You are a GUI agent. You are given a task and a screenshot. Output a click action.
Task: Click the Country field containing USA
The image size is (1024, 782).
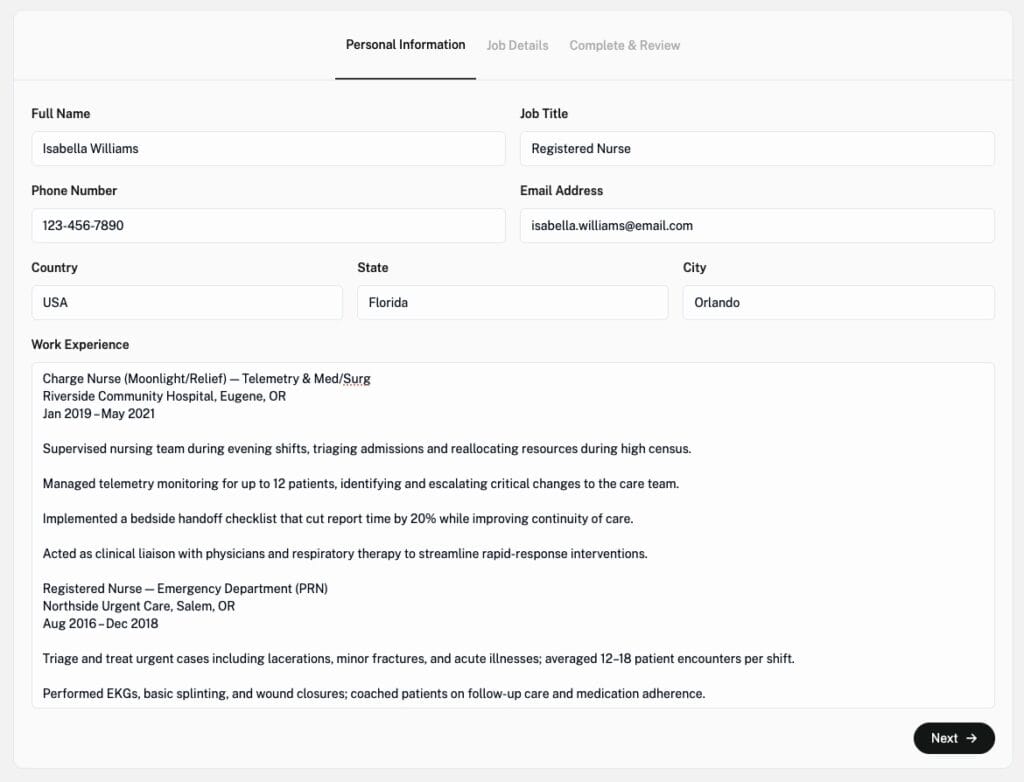[x=186, y=302]
